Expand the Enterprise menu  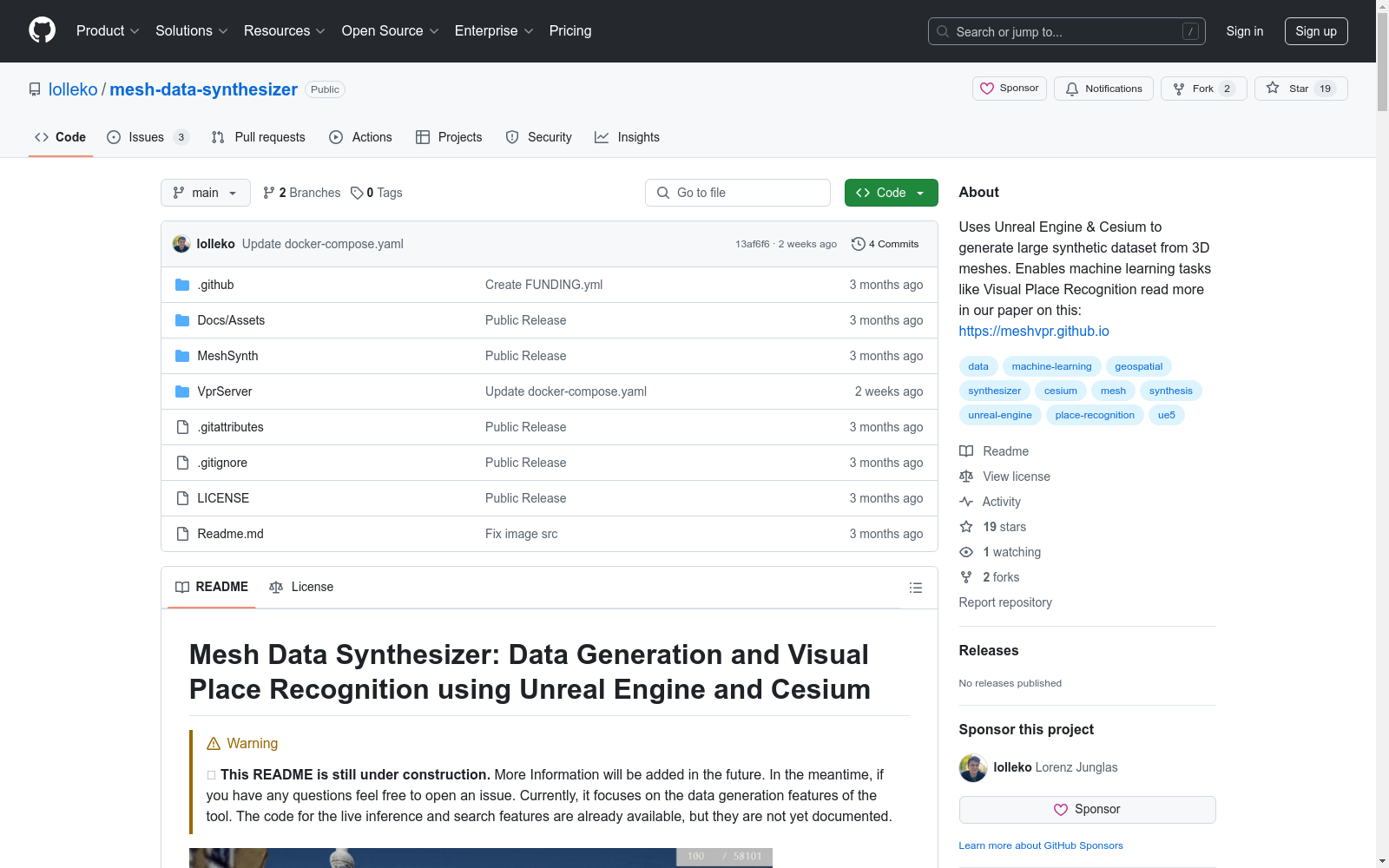coord(494,31)
